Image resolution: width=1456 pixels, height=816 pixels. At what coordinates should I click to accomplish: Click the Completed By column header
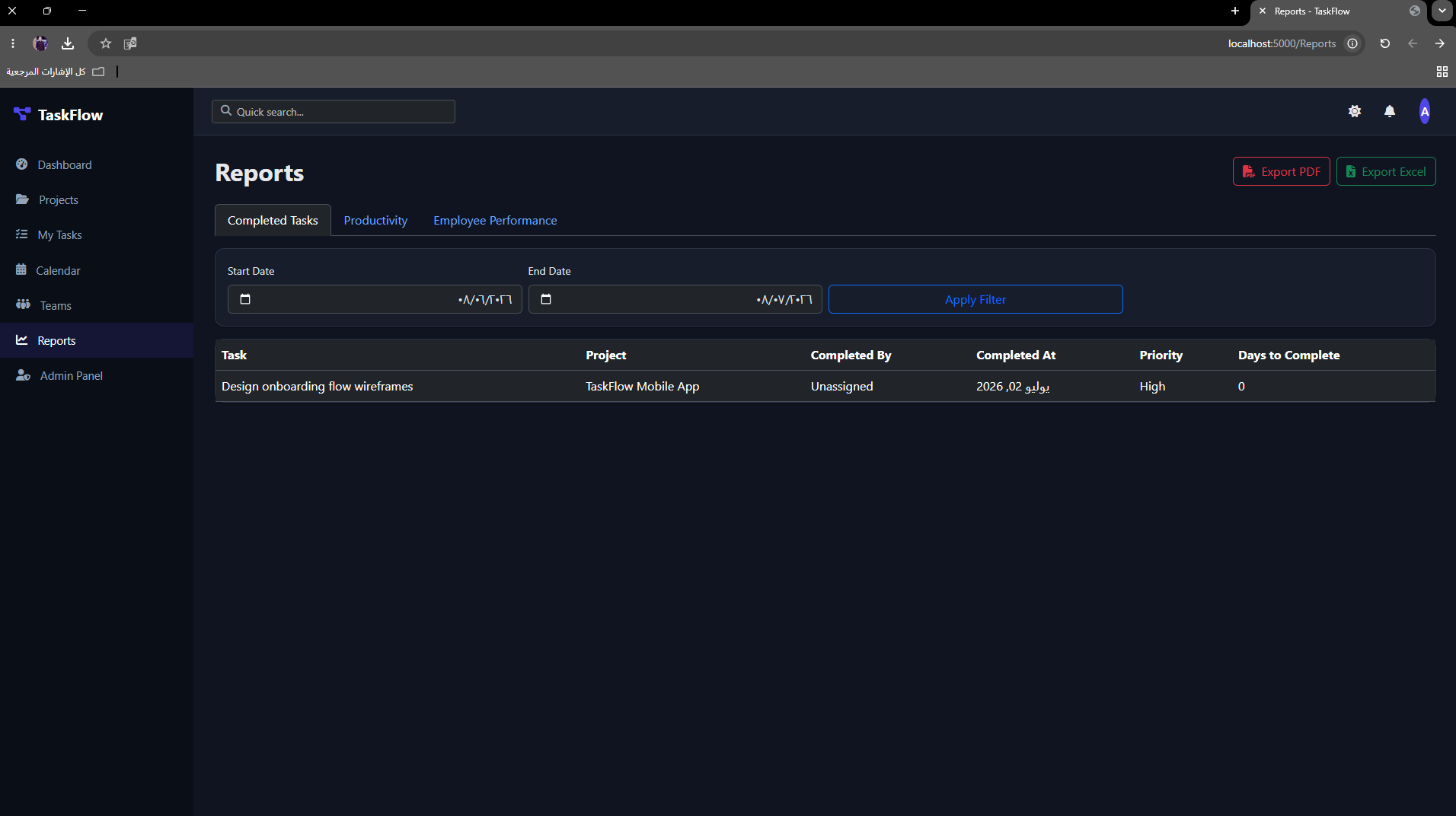(851, 355)
